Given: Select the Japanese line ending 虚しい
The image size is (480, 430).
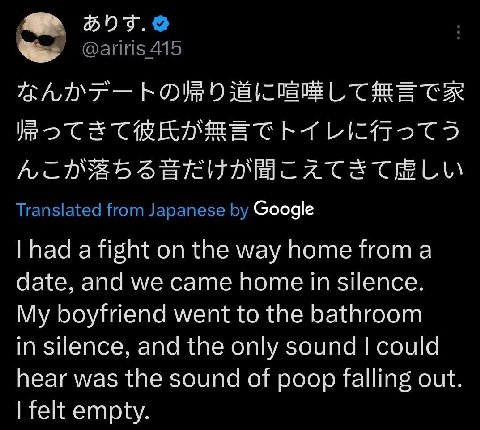Looking at the screenshot, I should (240, 170).
